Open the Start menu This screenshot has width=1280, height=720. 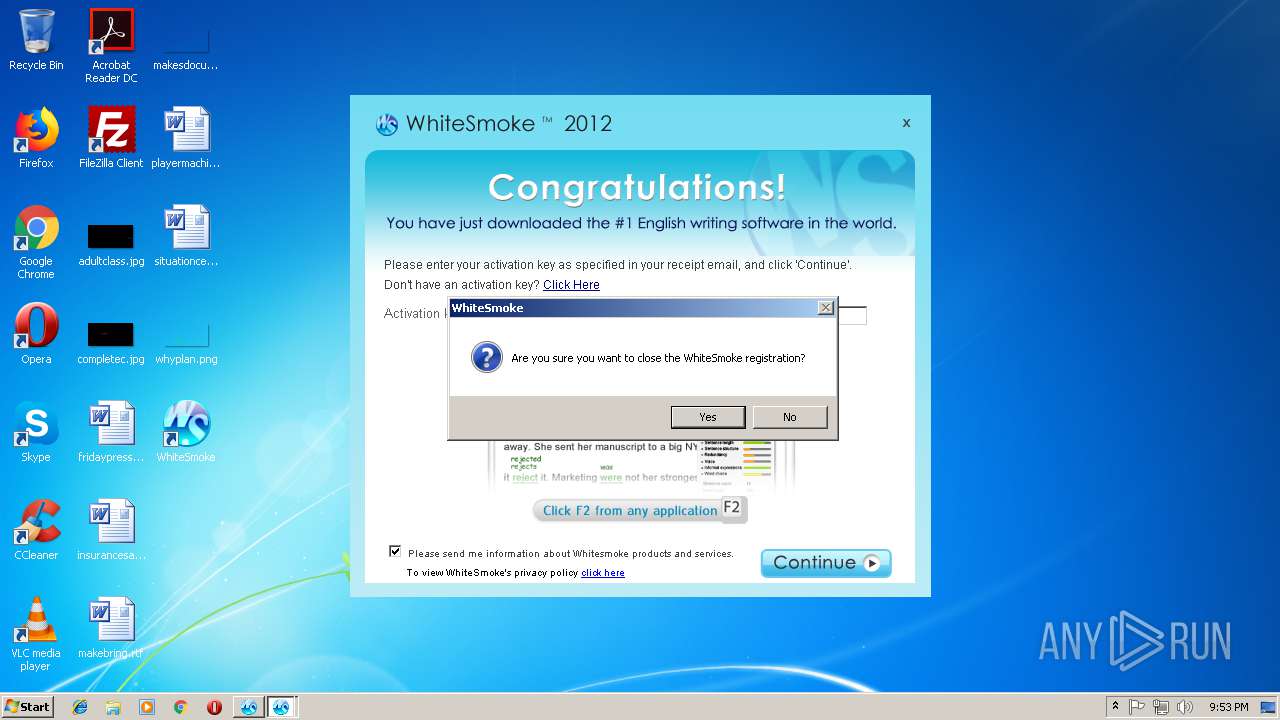click(28, 707)
